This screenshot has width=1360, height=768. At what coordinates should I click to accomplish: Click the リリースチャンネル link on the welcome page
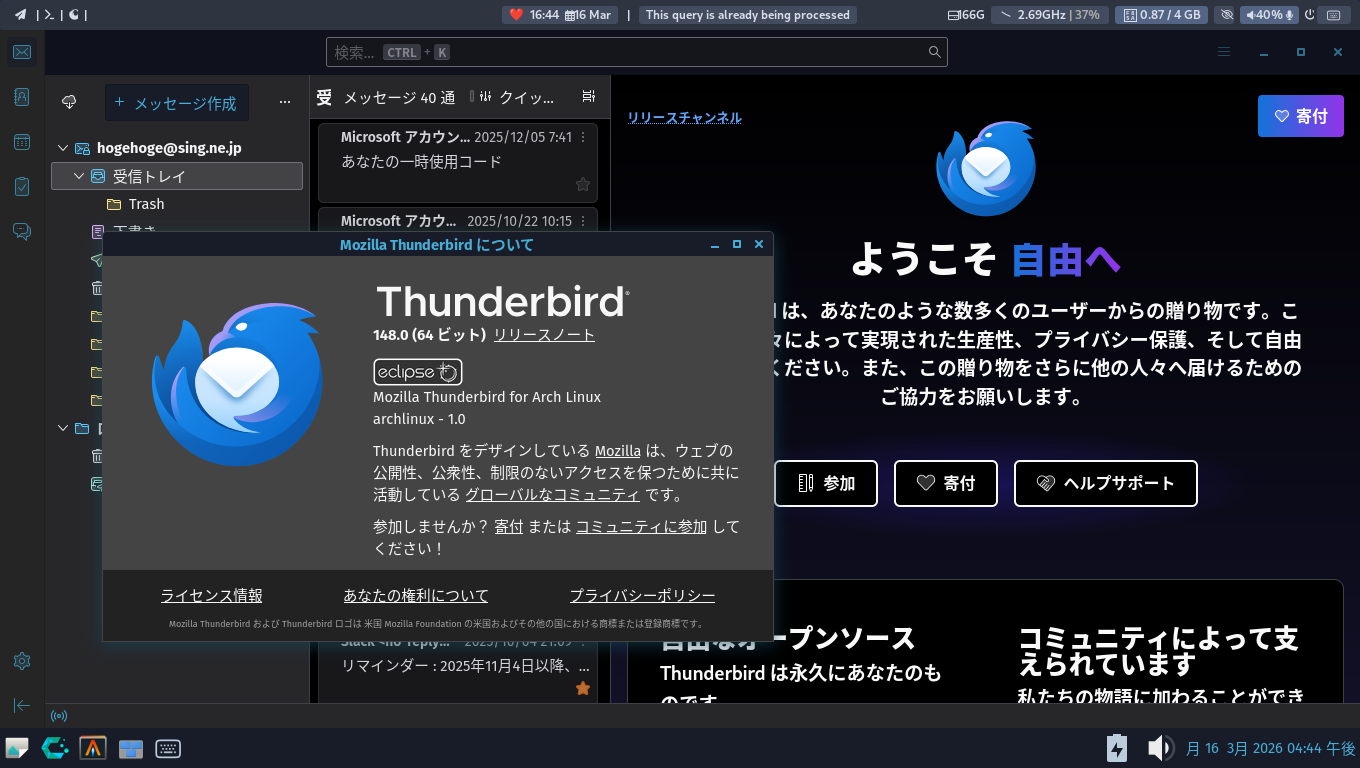click(x=685, y=117)
